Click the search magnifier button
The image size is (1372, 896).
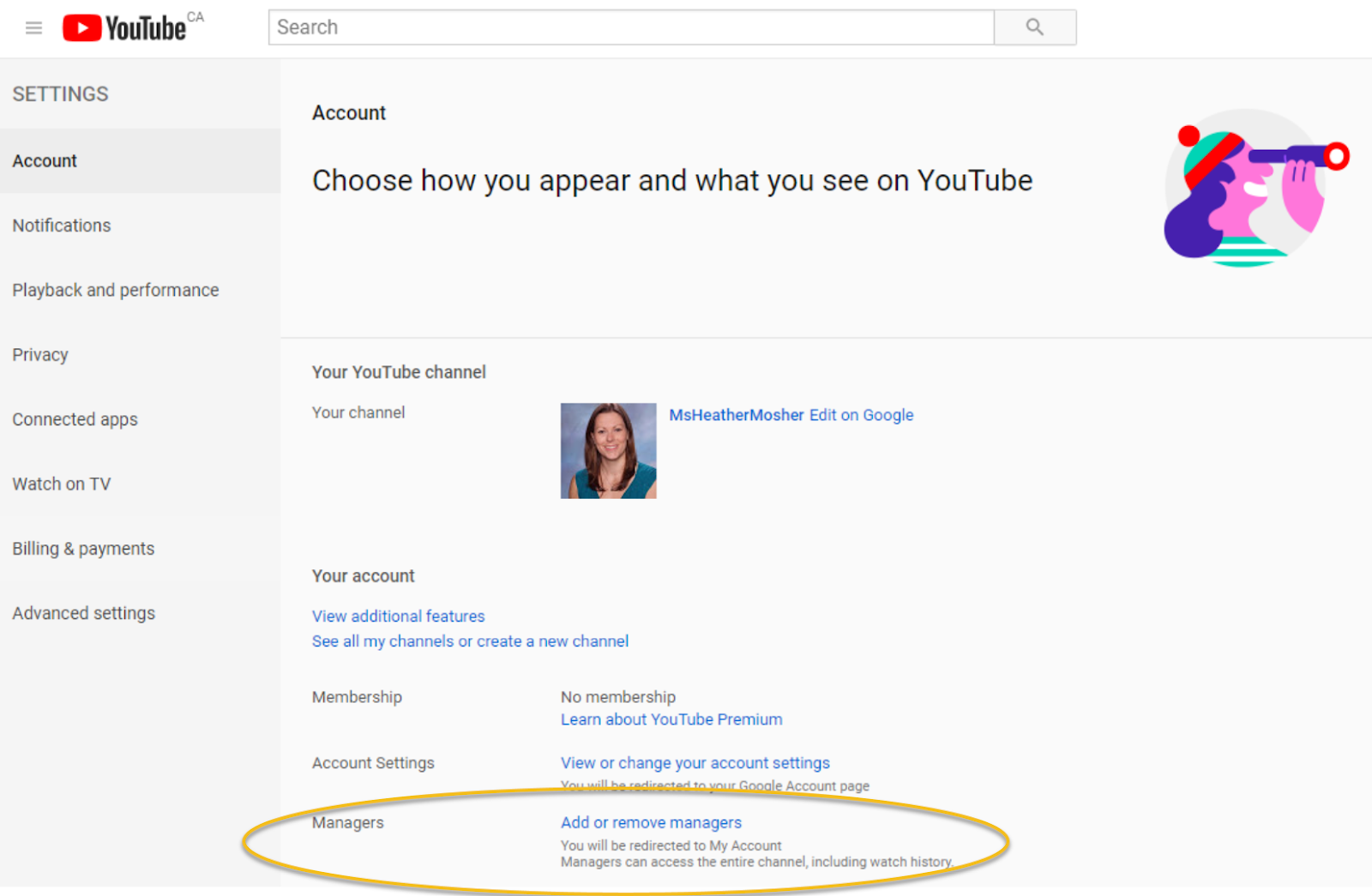click(1035, 27)
